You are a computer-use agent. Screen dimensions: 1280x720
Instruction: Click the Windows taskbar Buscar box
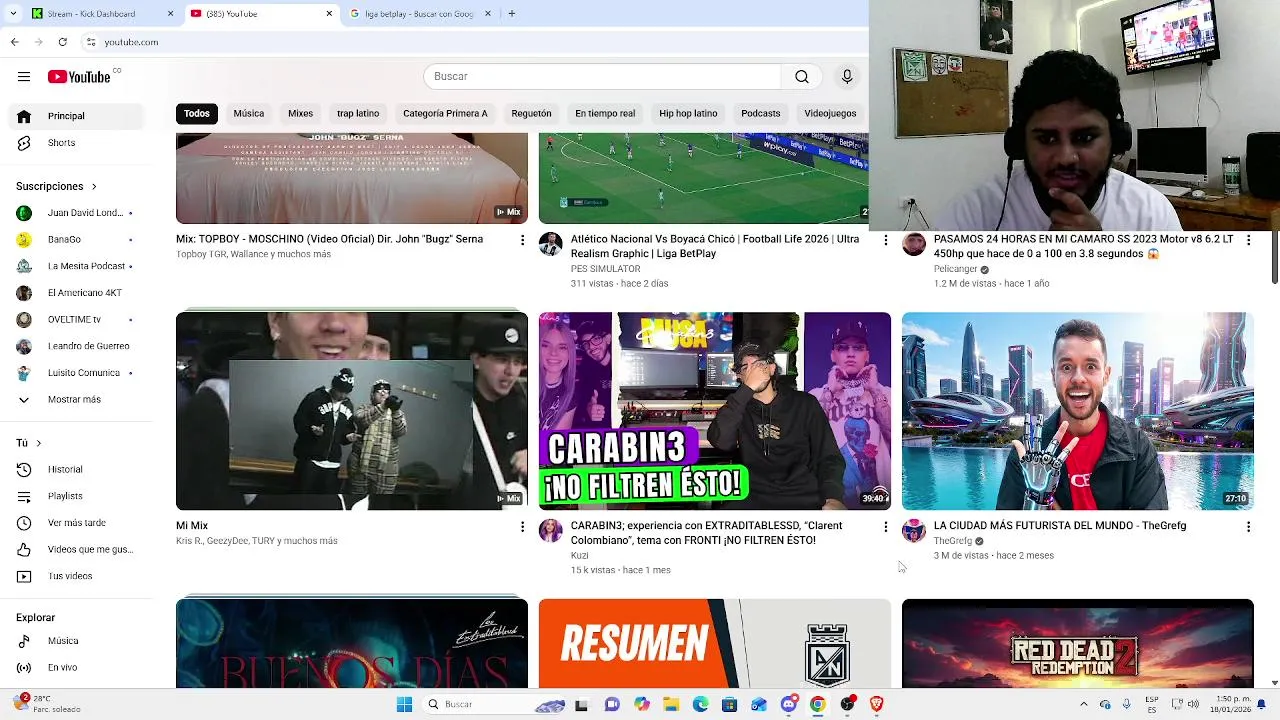[x=493, y=704]
